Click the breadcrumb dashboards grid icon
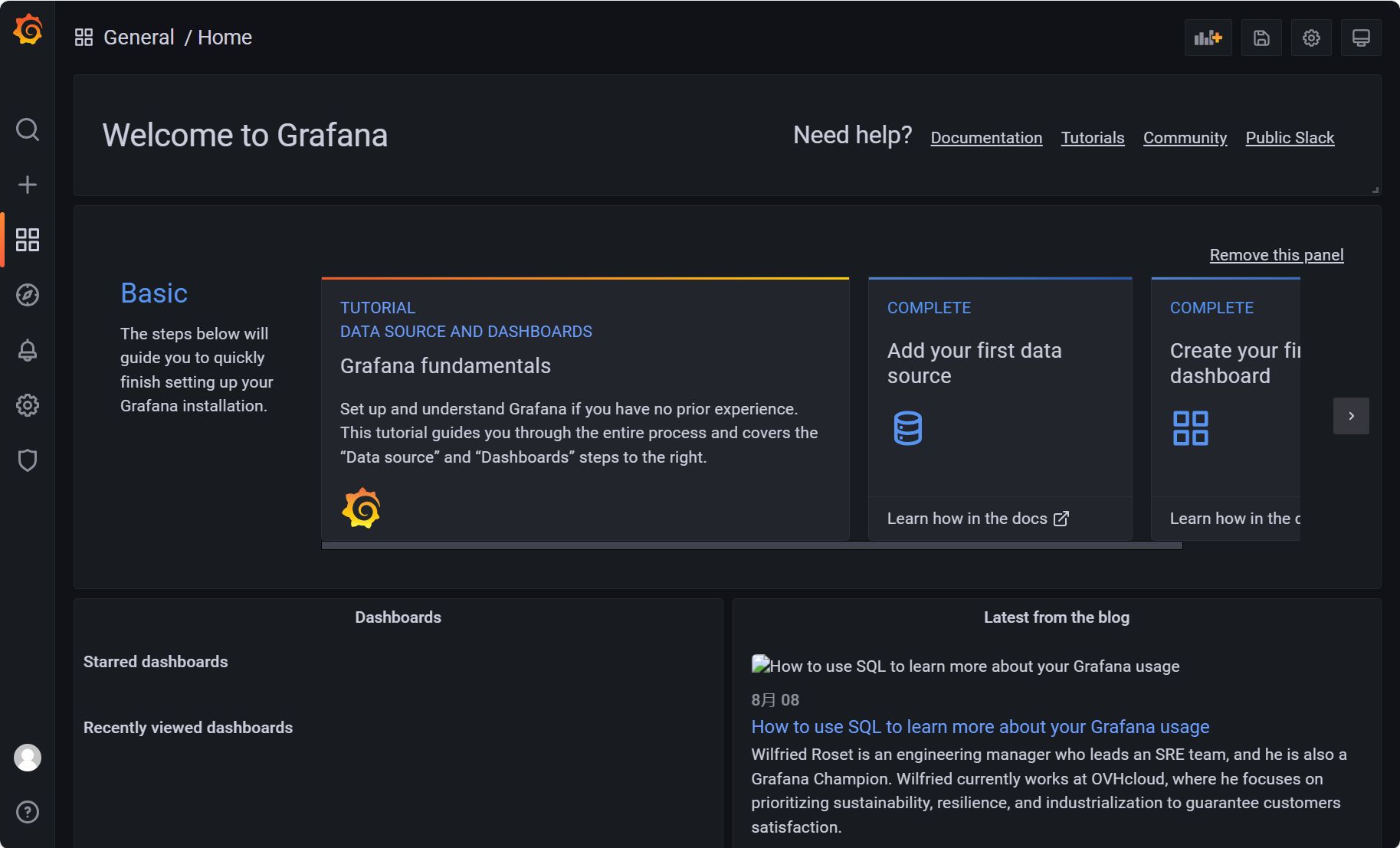The image size is (1400, 848). click(84, 38)
